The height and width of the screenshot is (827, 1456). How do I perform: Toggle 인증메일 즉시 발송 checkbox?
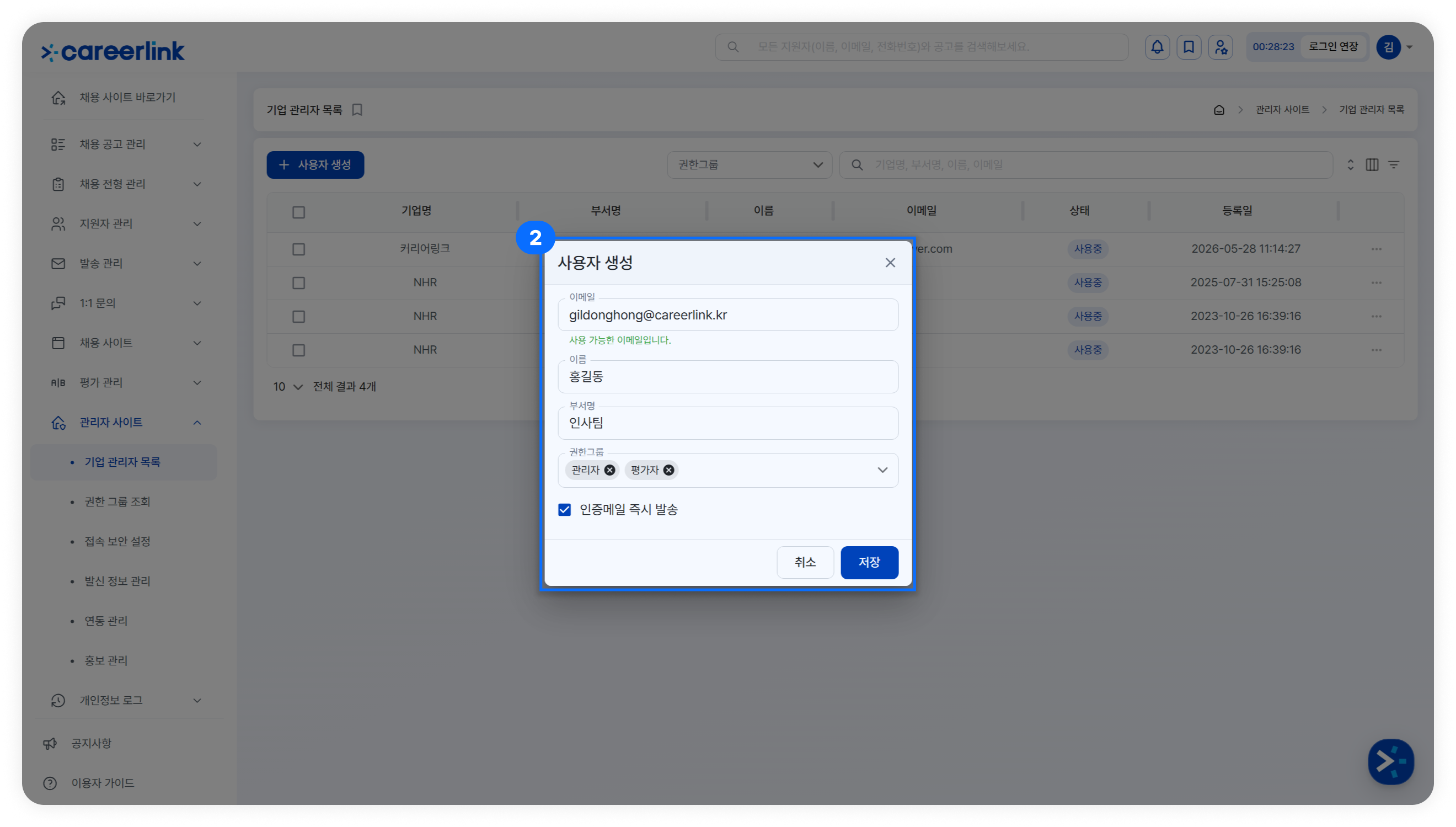pyautogui.click(x=564, y=509)
